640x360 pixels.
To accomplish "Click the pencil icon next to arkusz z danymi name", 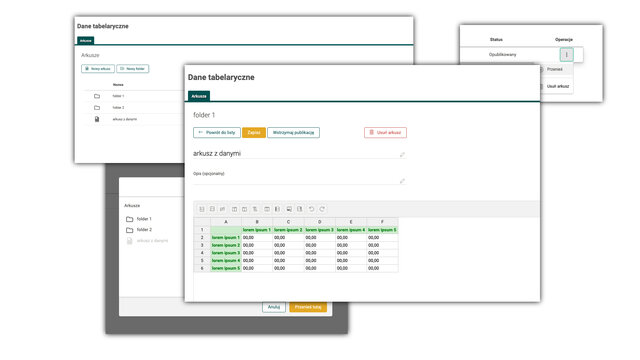I will pyautogui.click(x=402, y=154).
